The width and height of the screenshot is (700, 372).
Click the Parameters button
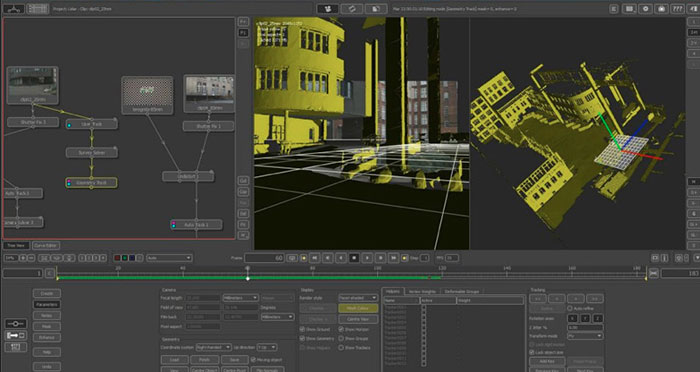click(x=47, y=305)
